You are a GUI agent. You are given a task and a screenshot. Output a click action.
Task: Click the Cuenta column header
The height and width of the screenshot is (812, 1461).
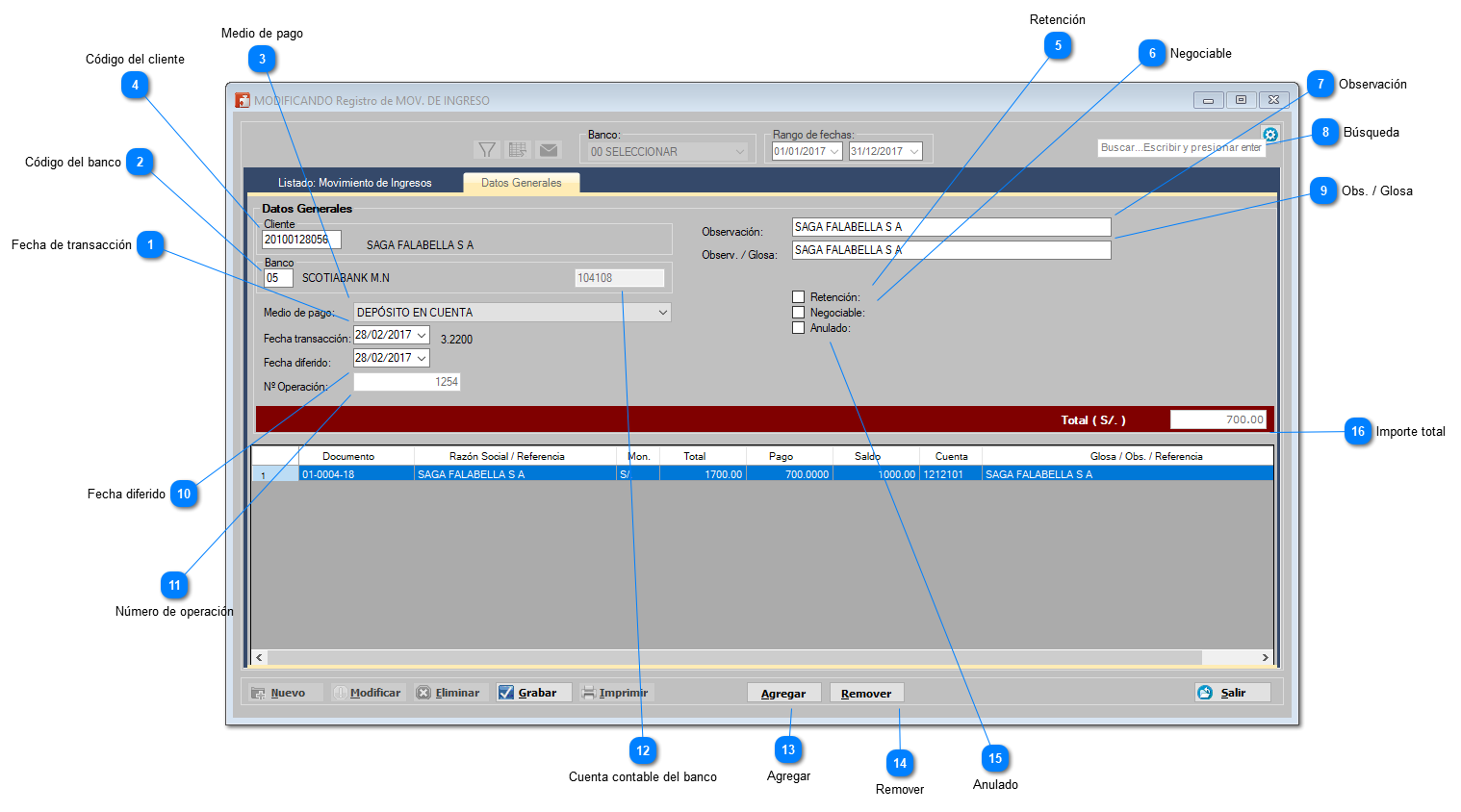[951, 456]
